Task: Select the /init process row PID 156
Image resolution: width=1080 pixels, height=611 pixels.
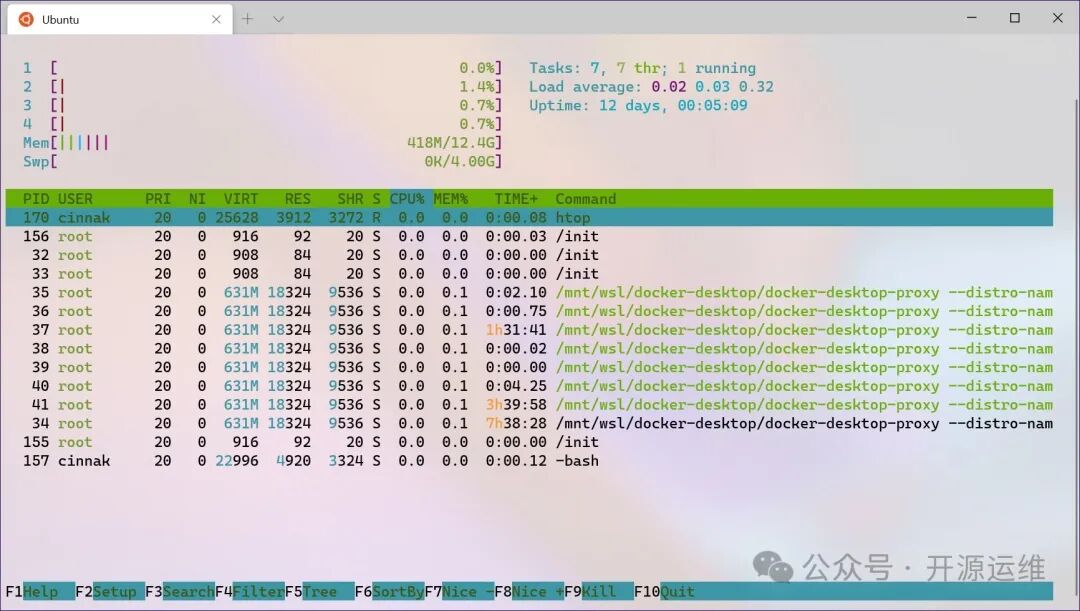Action: 529,236
